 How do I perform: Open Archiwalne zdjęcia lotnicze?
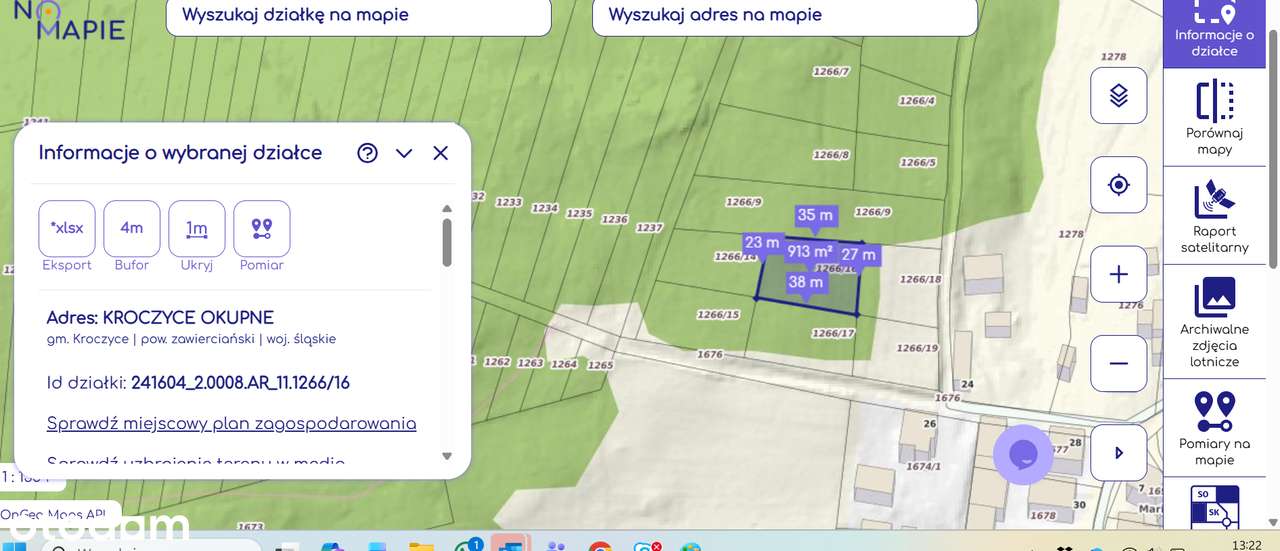tap(1214, 322)
